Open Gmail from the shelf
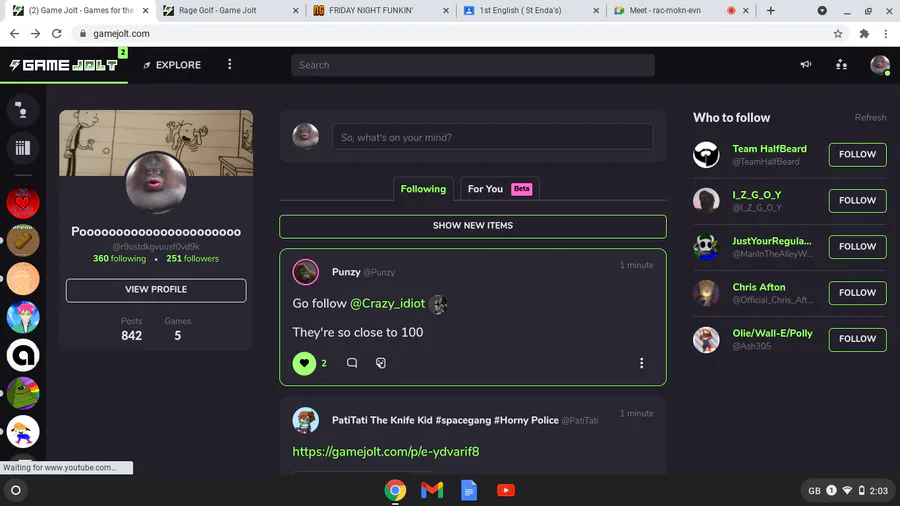 [432, 491]
